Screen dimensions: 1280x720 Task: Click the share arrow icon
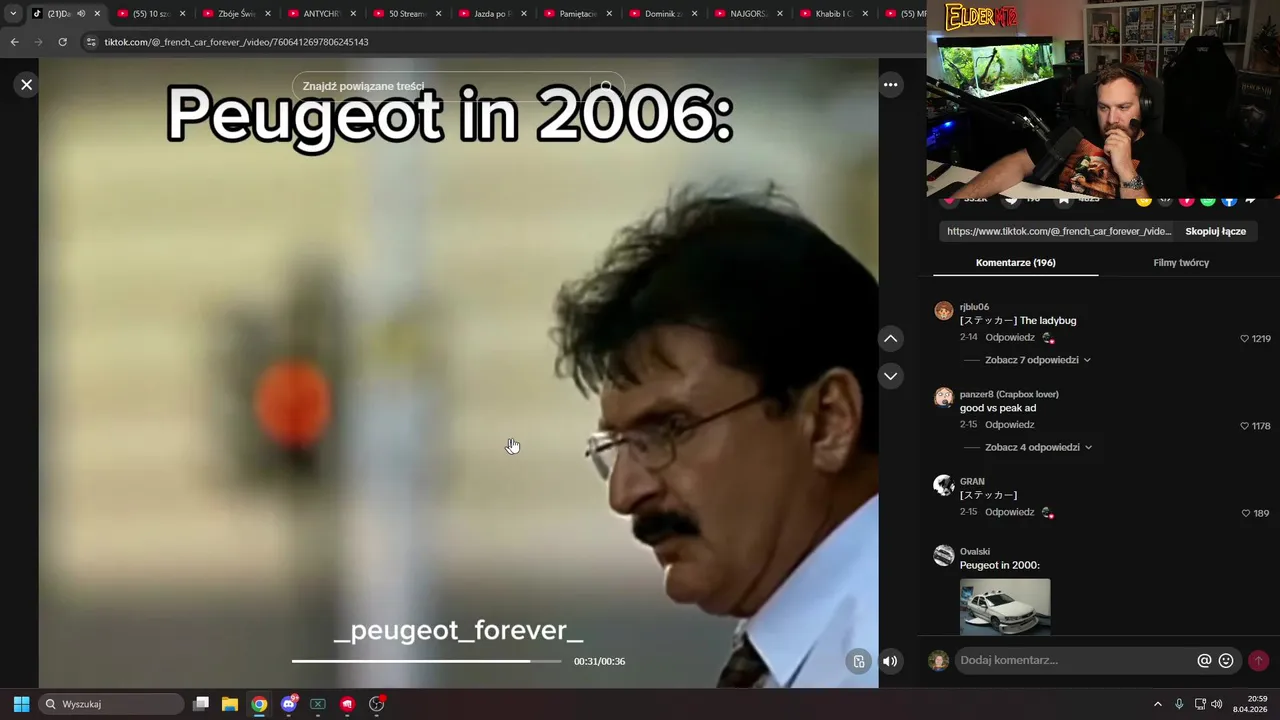point(1250,201)
